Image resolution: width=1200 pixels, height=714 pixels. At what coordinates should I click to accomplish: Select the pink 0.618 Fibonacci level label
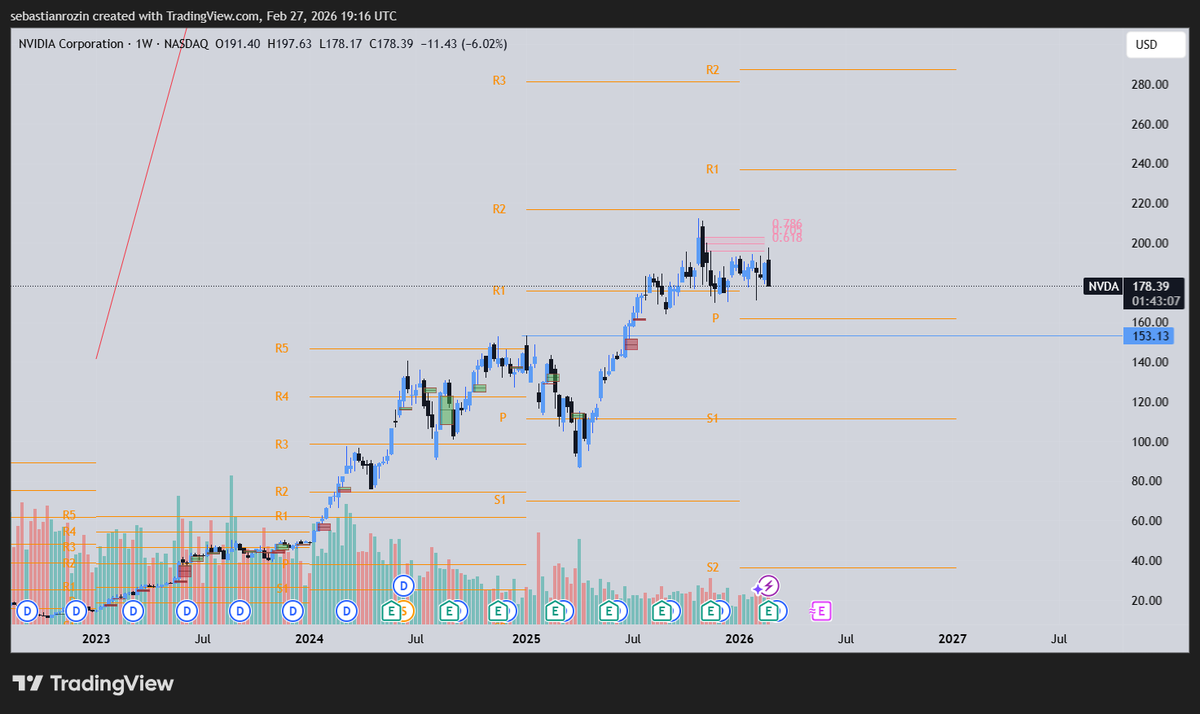[787, 238]
